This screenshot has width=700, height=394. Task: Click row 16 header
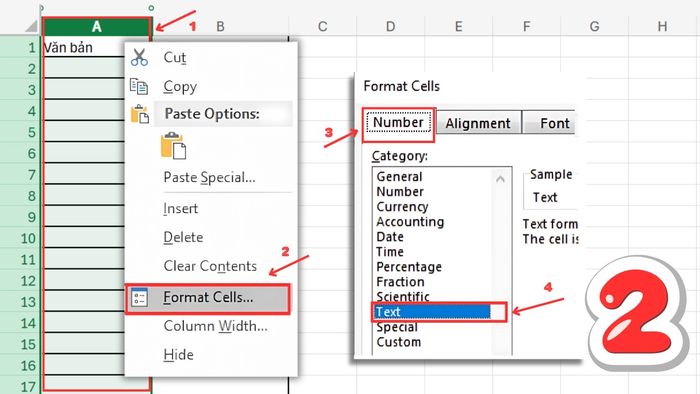pyautogui.click(x=20, y=365)
